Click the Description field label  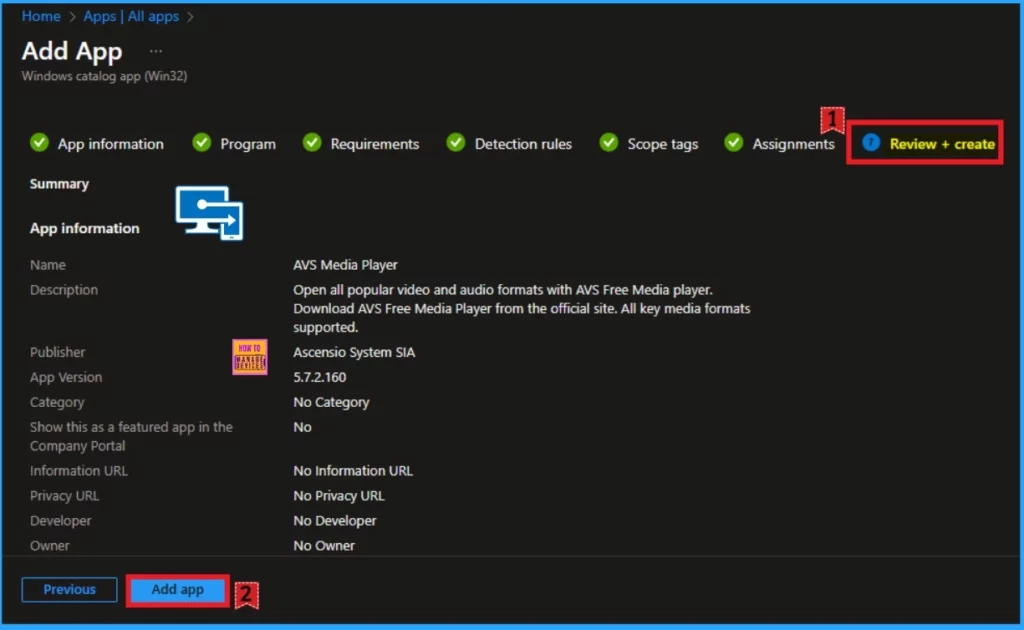(64, 290)
